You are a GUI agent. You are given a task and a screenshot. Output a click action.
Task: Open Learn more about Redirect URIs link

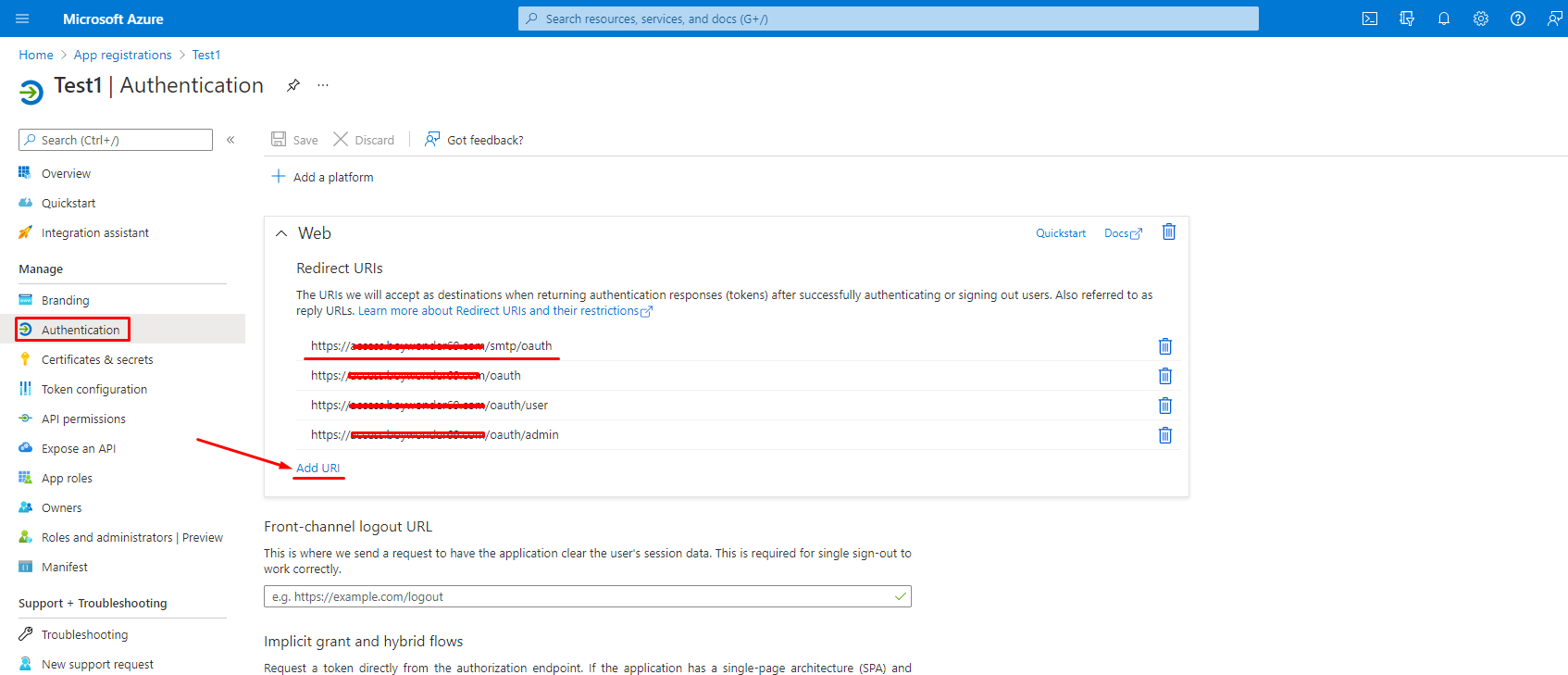point(505,311)
